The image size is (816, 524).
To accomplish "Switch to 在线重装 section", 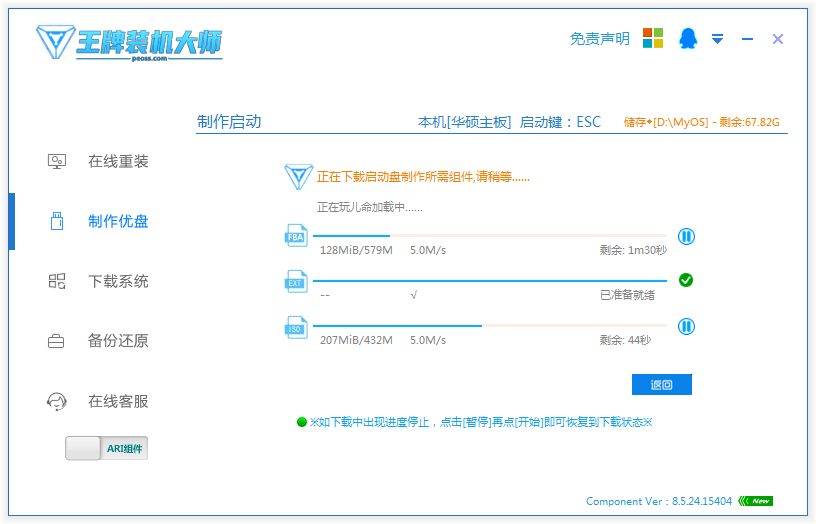I will click(118, 161).
